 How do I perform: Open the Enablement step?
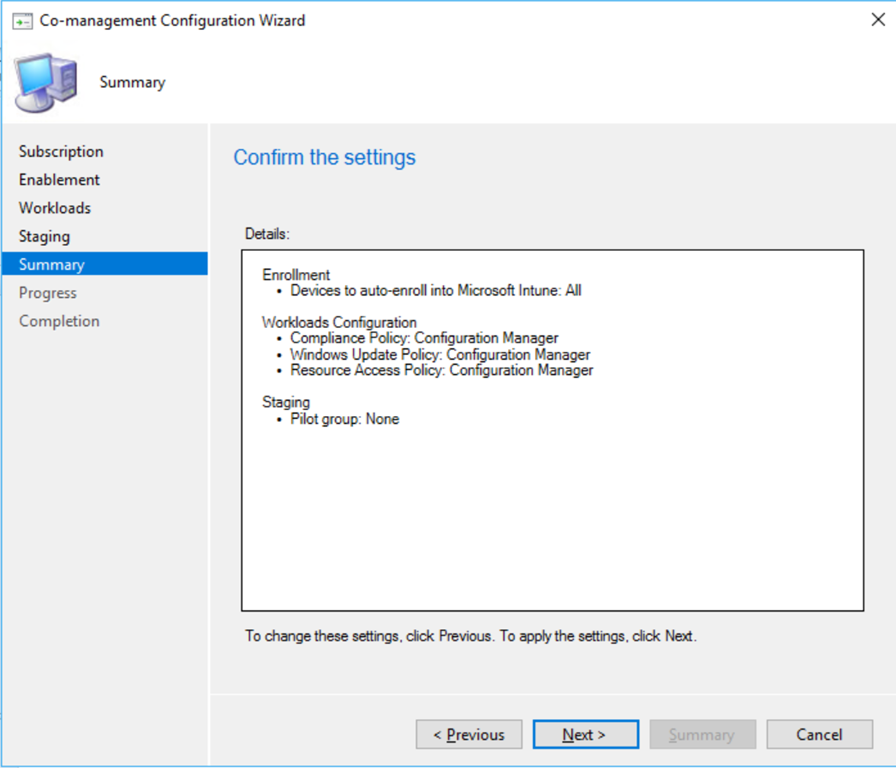(x=59, y=179)
